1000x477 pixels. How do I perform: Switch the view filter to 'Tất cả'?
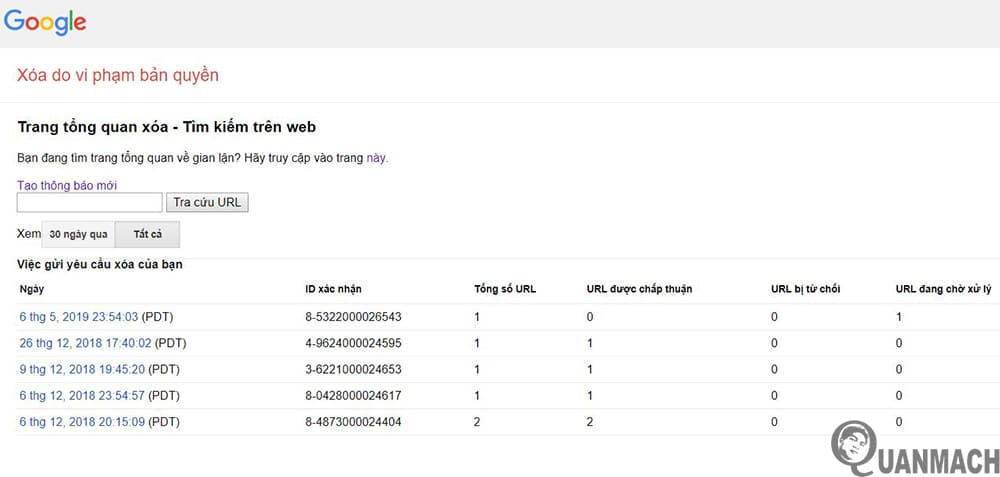tap(147, 234)
